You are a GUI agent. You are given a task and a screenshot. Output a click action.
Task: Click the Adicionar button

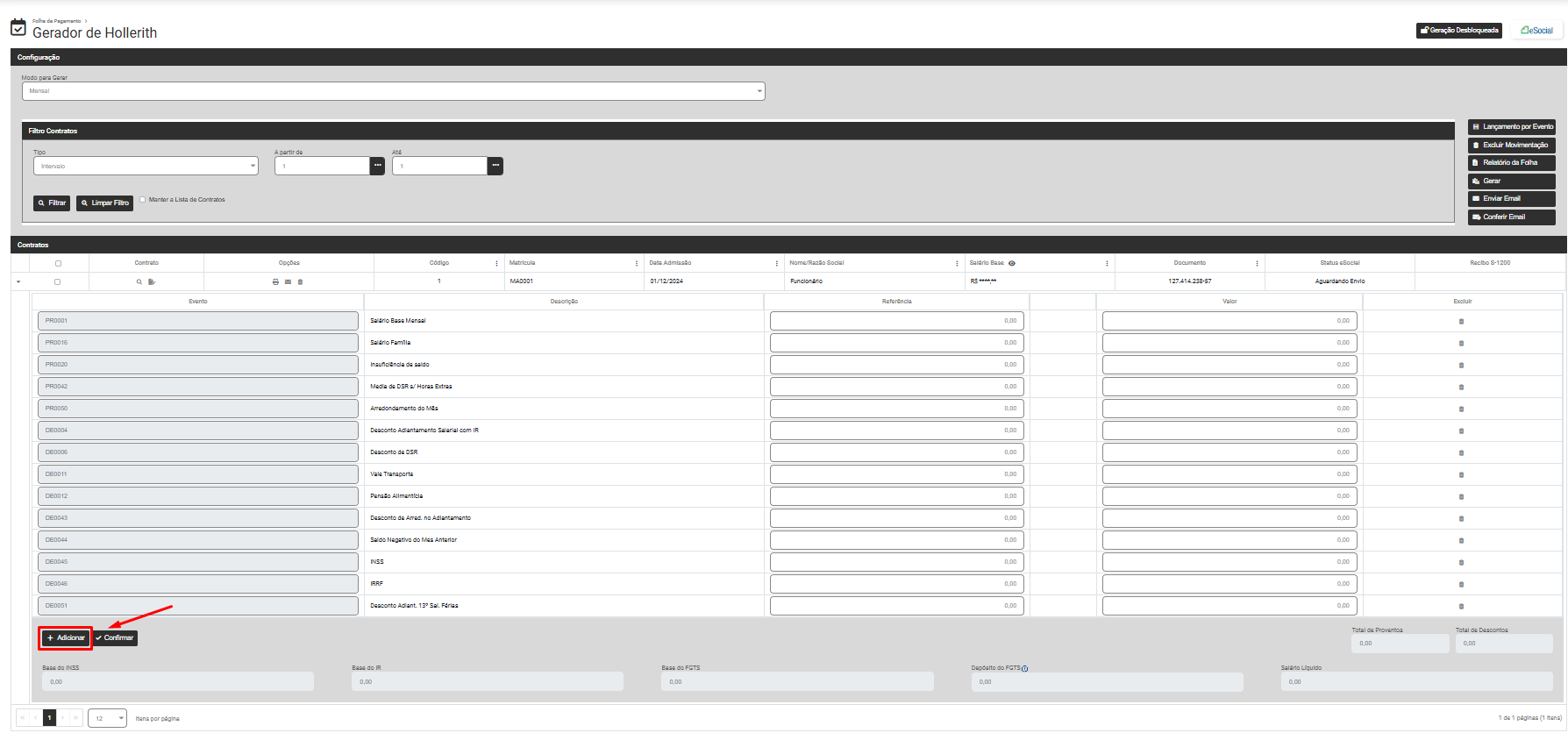point(66,637)
